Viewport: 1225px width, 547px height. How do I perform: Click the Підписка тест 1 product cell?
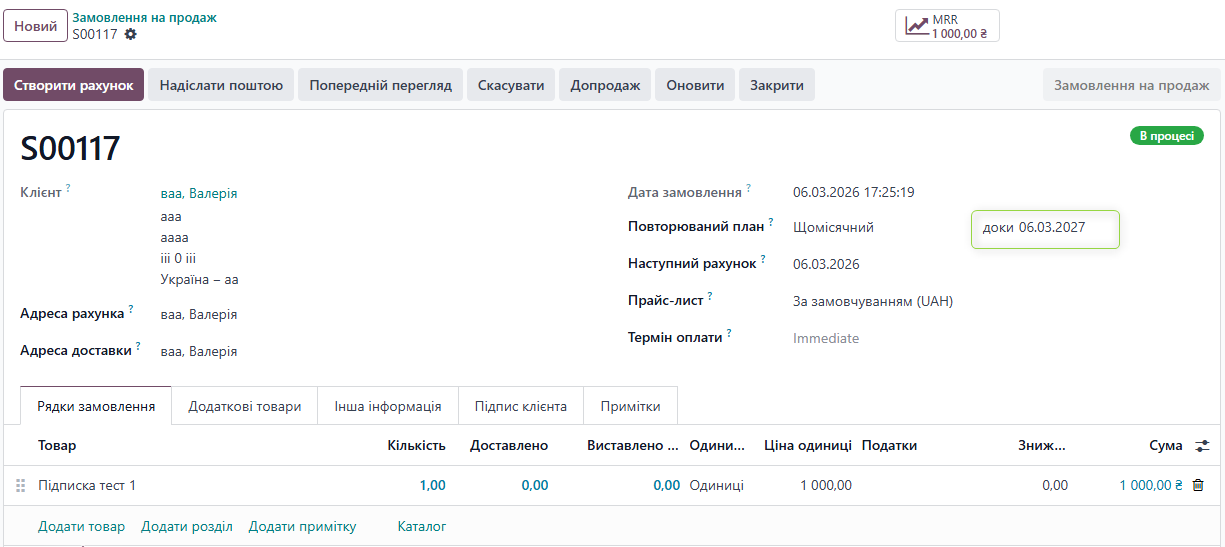click(87, 485)
